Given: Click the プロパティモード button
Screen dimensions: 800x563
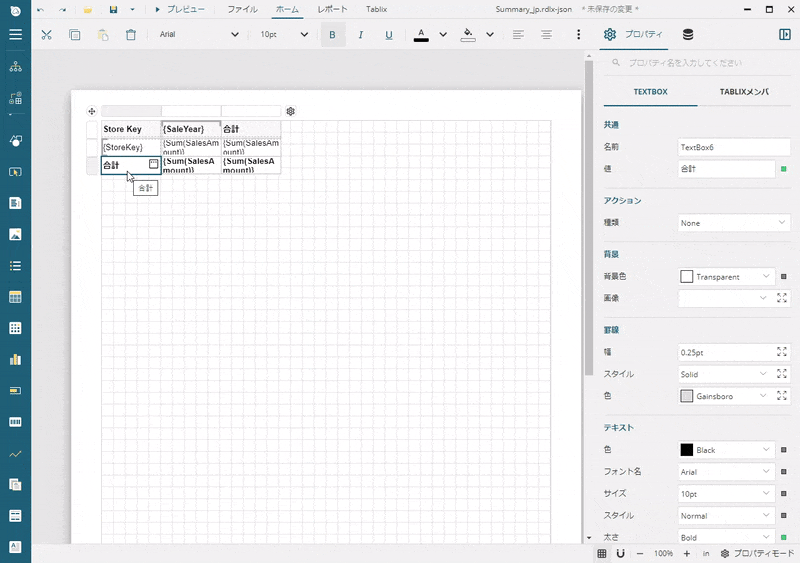Looking at the screenshot, I should coord(757,553).
